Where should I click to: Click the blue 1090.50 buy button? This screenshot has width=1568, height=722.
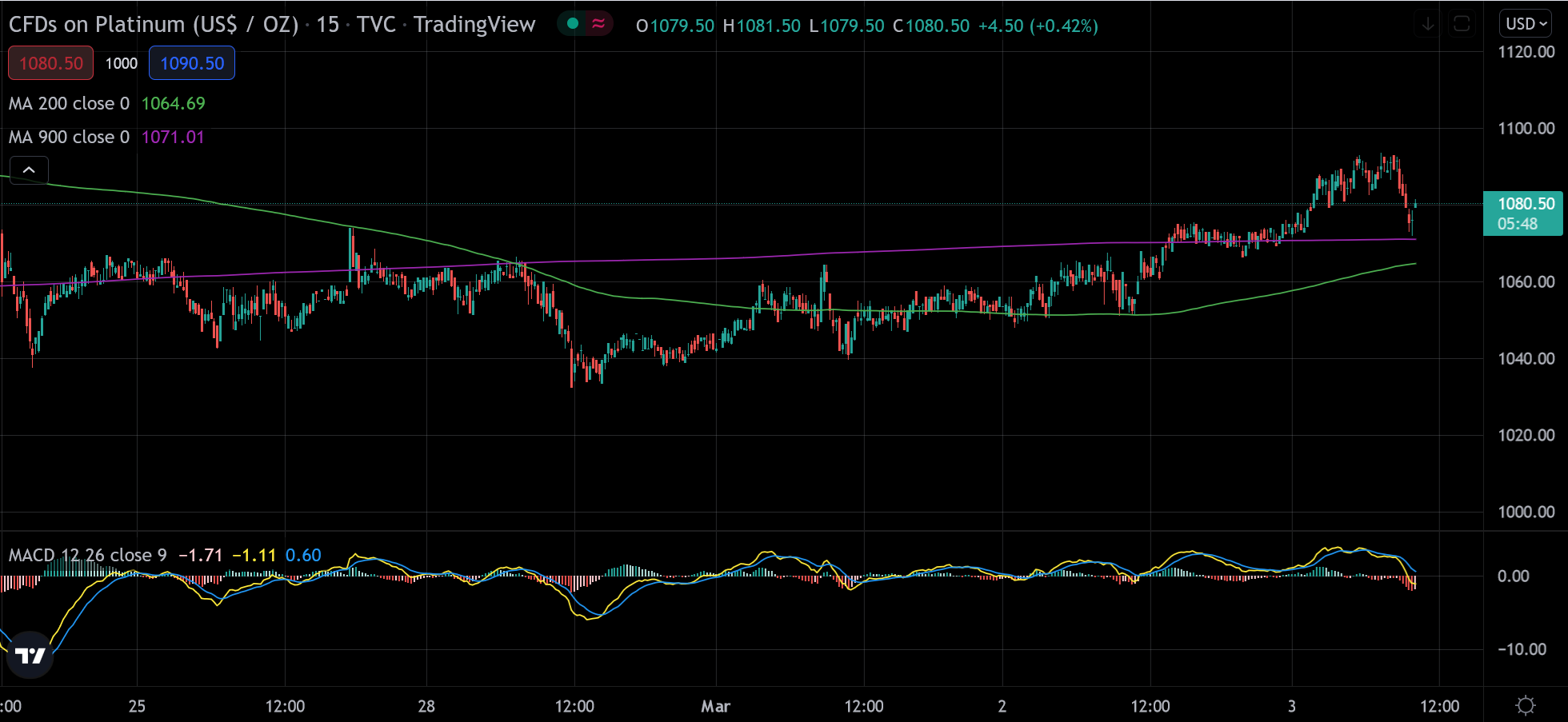192,63
